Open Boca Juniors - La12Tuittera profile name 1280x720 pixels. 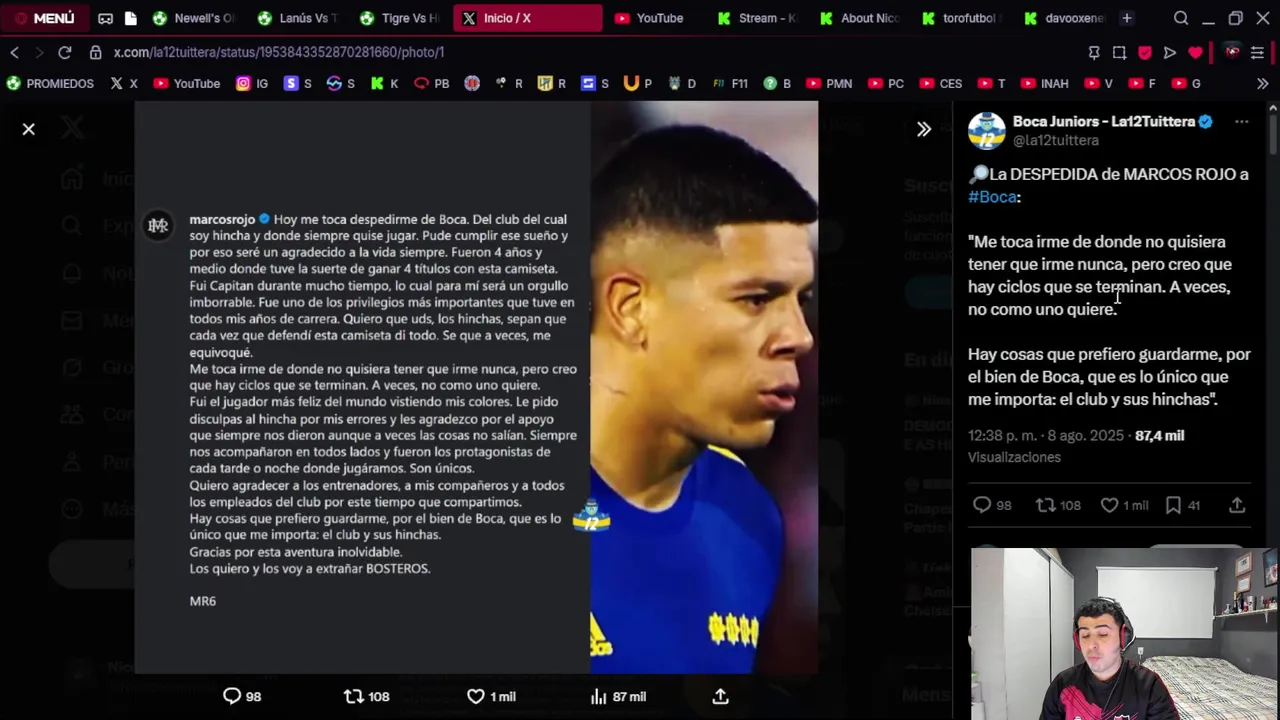tap(1104, 121)
